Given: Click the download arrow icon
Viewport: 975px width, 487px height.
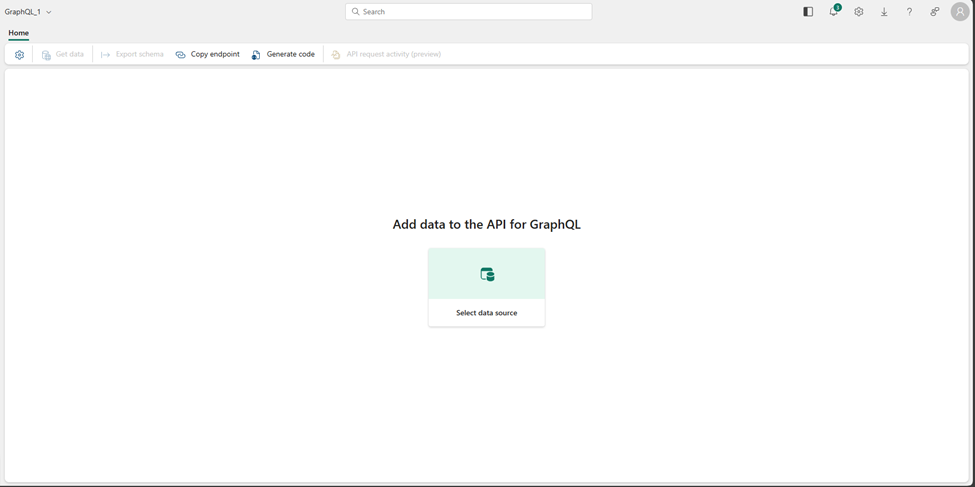Looking at the screenshot, I should pos(884,12).
